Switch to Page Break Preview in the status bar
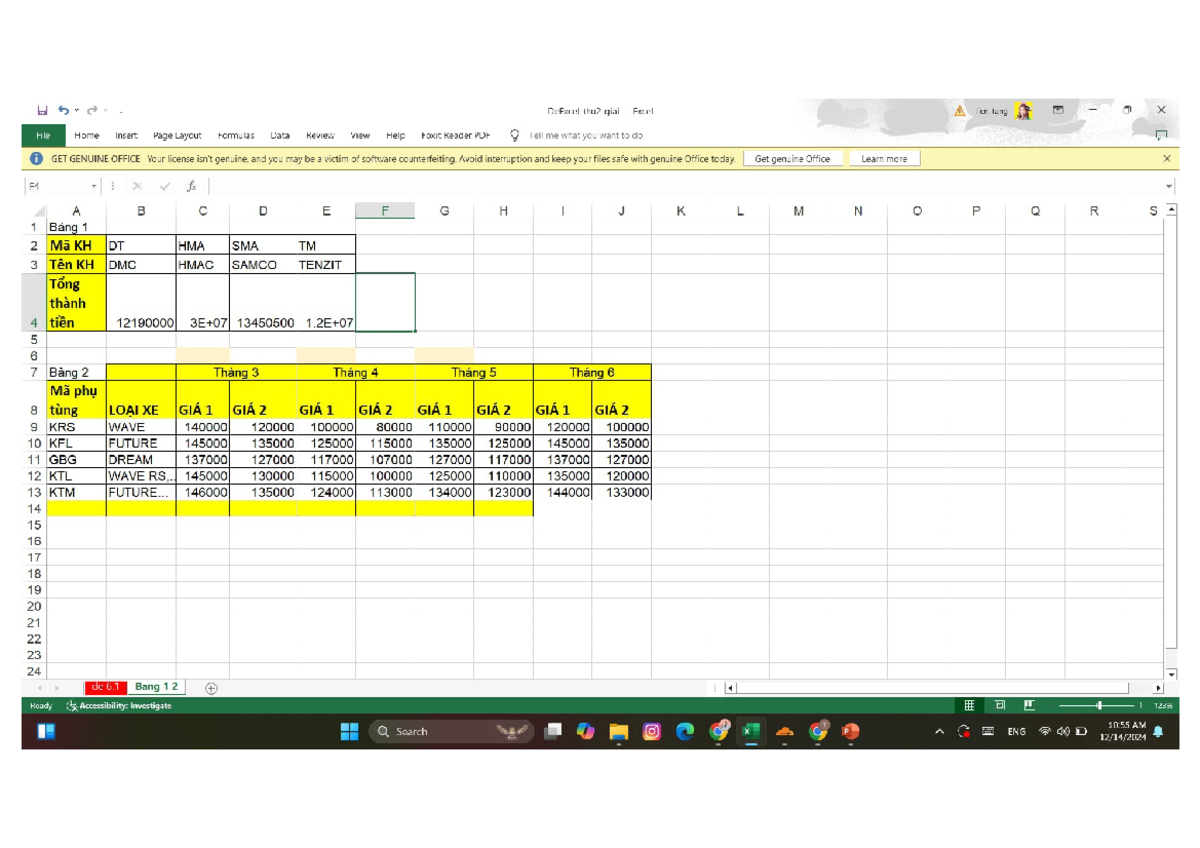Viewport: 1200px width, 848px height. [x=1029, y=705]
